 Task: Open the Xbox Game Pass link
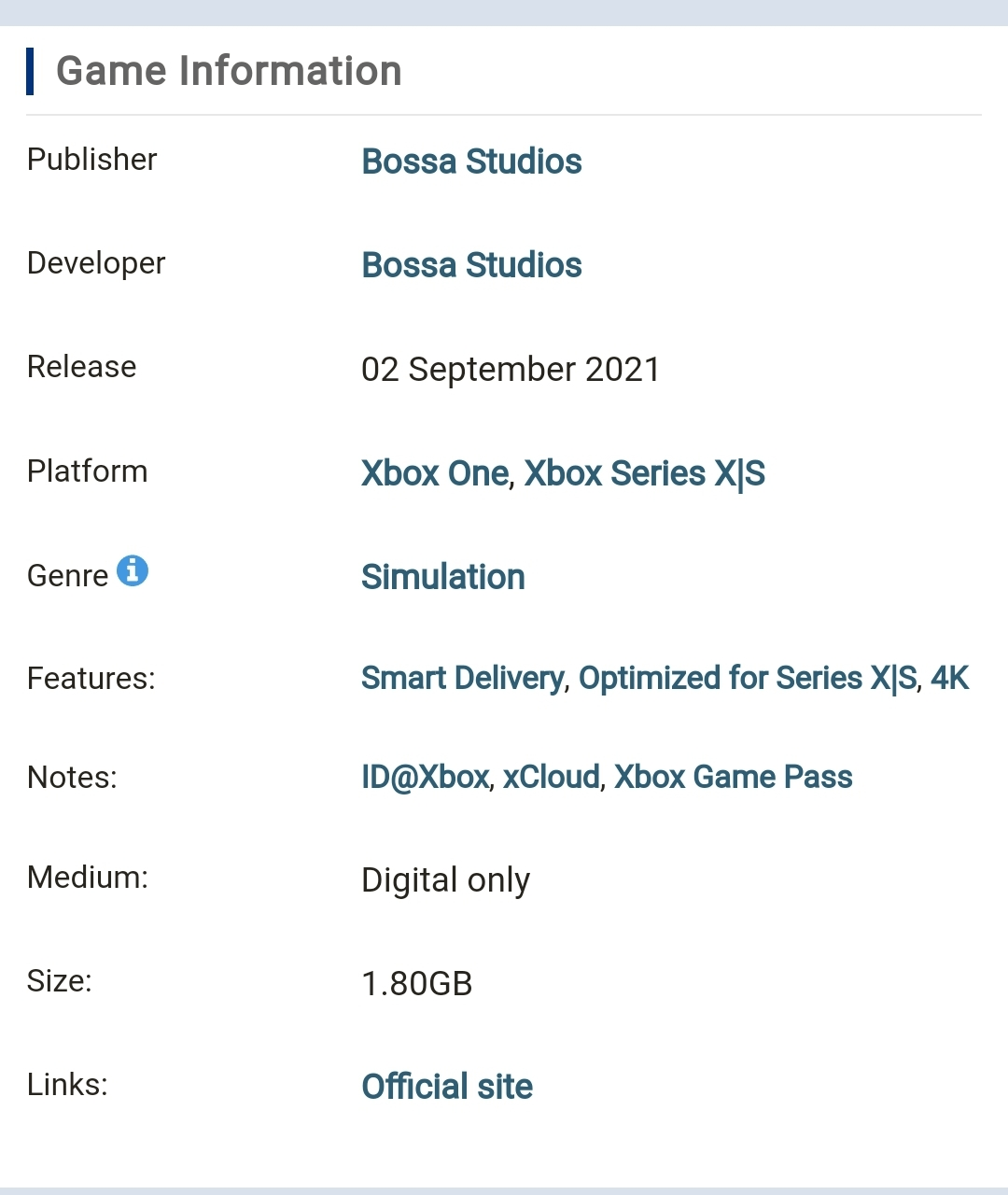click(733, 777)
